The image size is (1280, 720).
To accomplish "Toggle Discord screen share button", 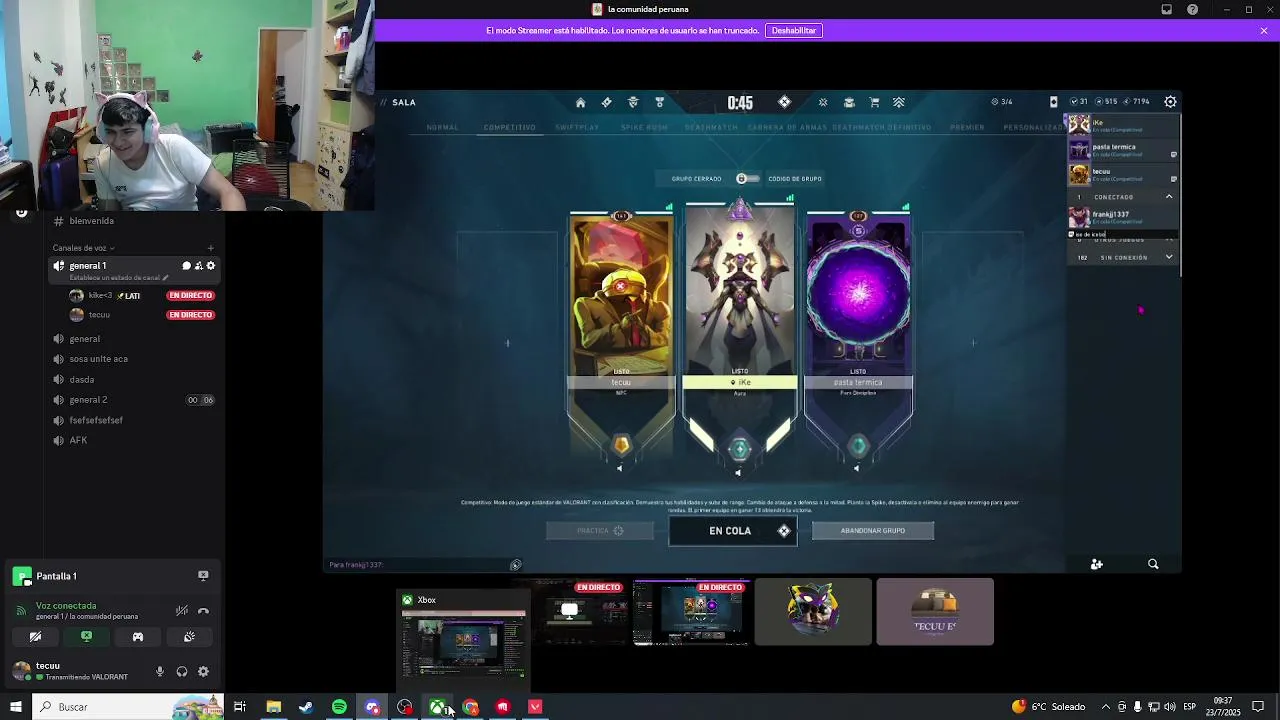I will tap(86, 637).
